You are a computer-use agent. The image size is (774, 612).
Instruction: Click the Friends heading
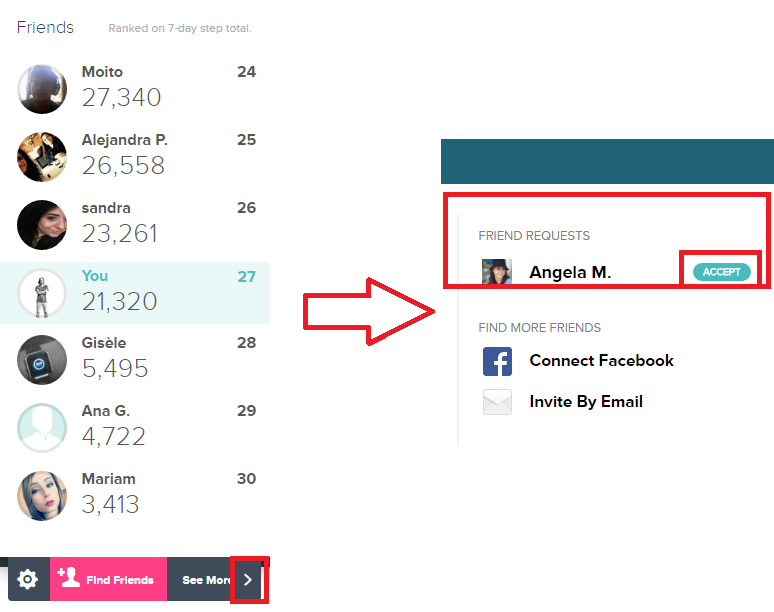tap(45, 27)
